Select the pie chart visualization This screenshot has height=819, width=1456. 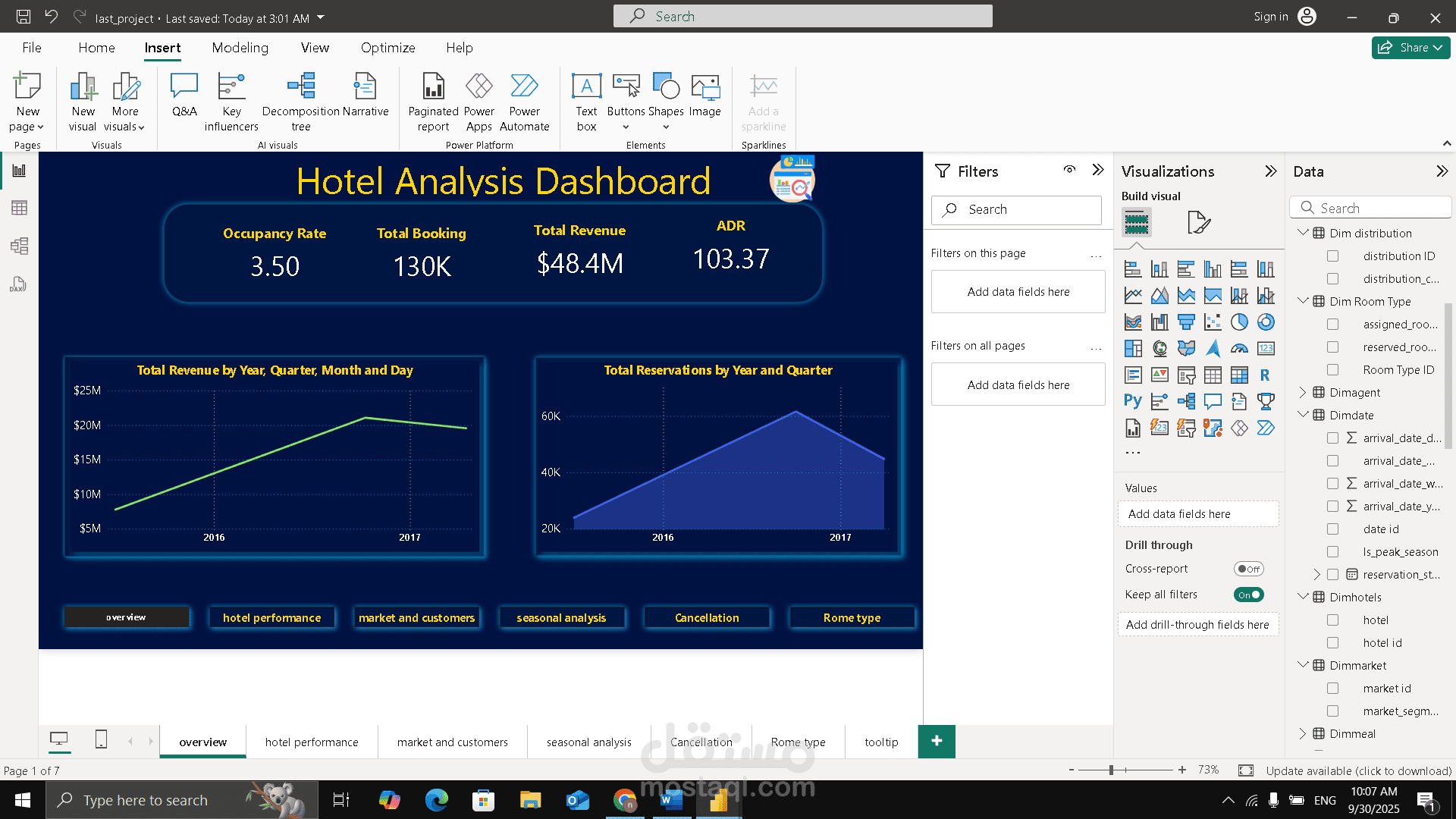tap(1239, 322)
